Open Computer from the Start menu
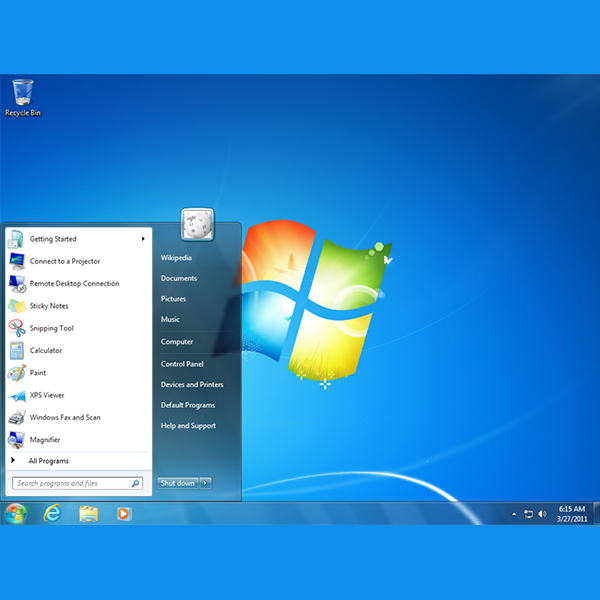This screenshot has height=600, width=600. (x=177, y=342)
